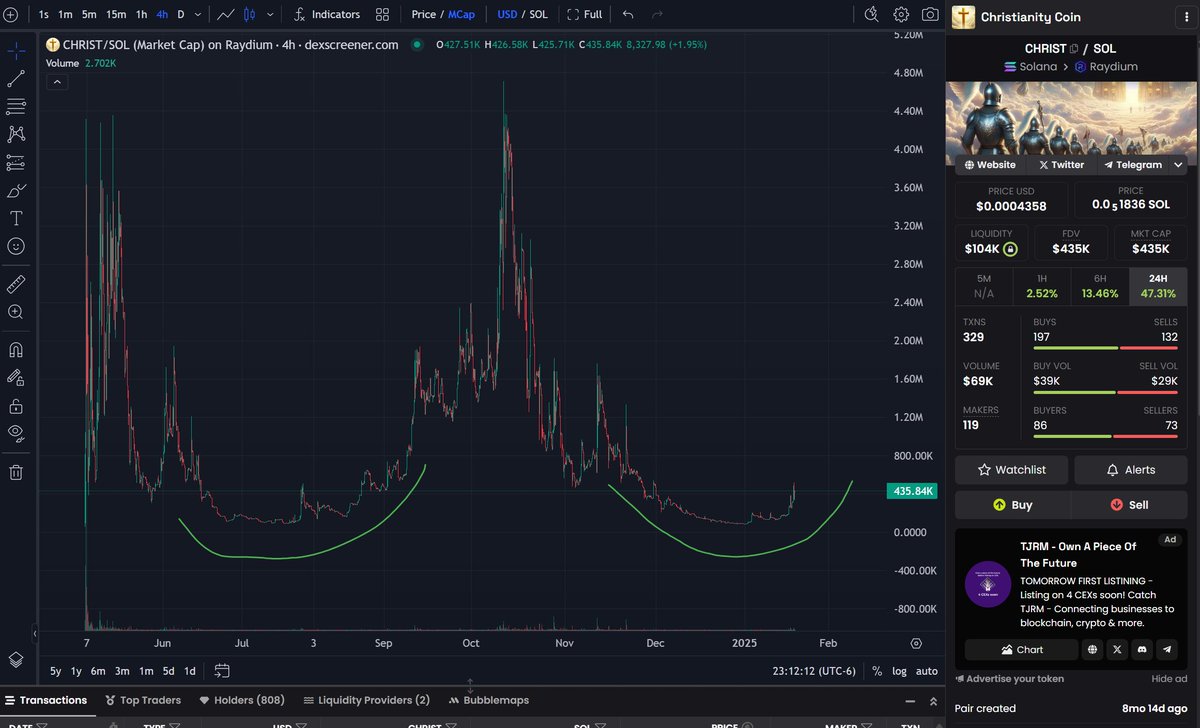Set date range to 6m
This screenshot has width=1200, height=728.
[98, 671]
